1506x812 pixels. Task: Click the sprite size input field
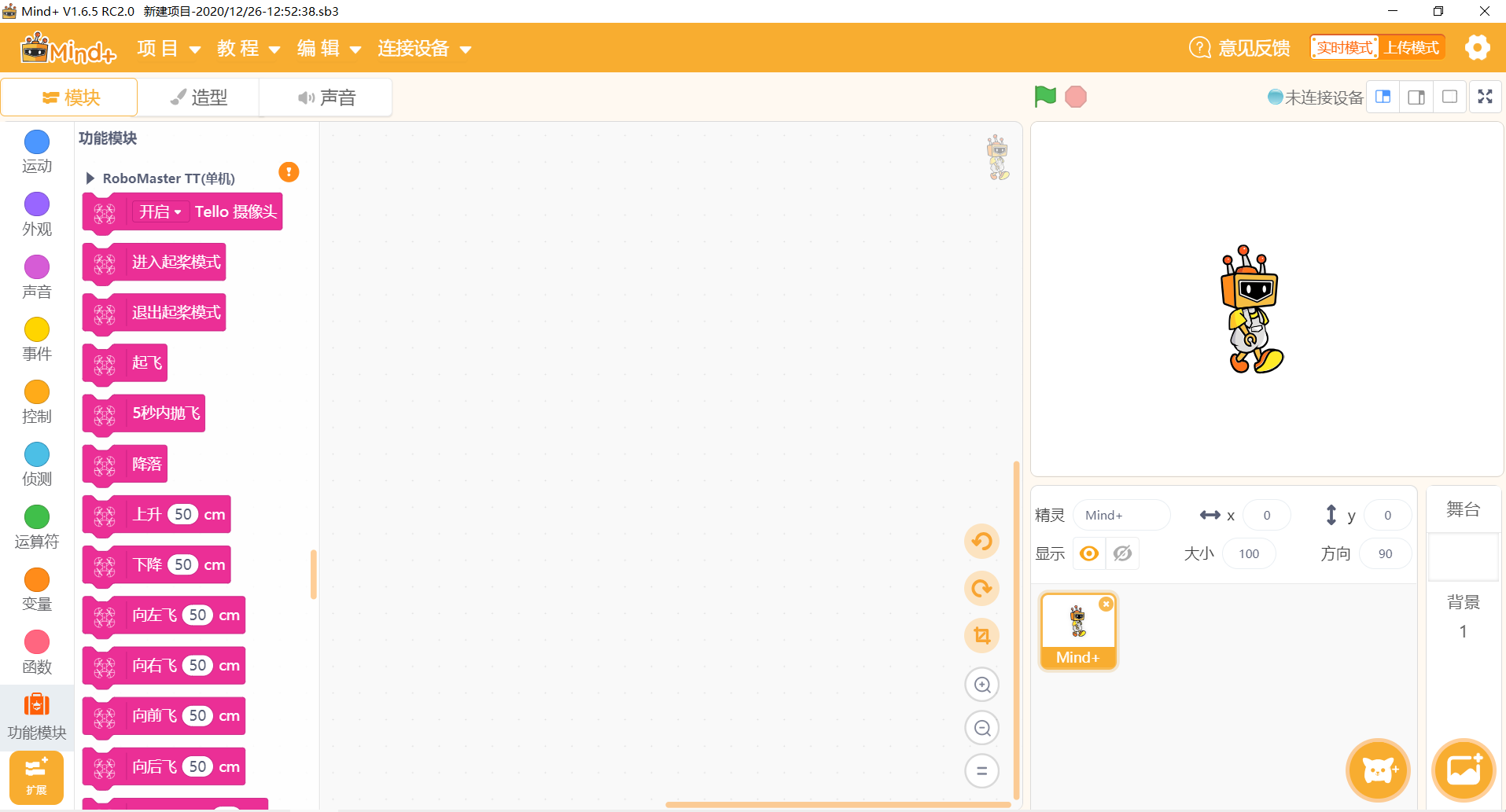point(1249,553)
